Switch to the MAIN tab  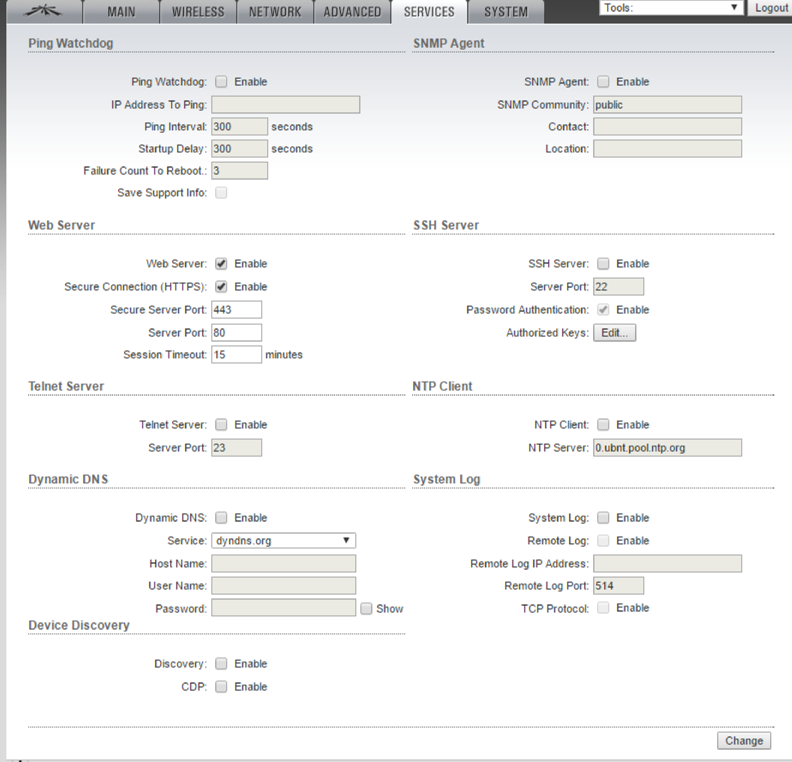coord(121,12)
